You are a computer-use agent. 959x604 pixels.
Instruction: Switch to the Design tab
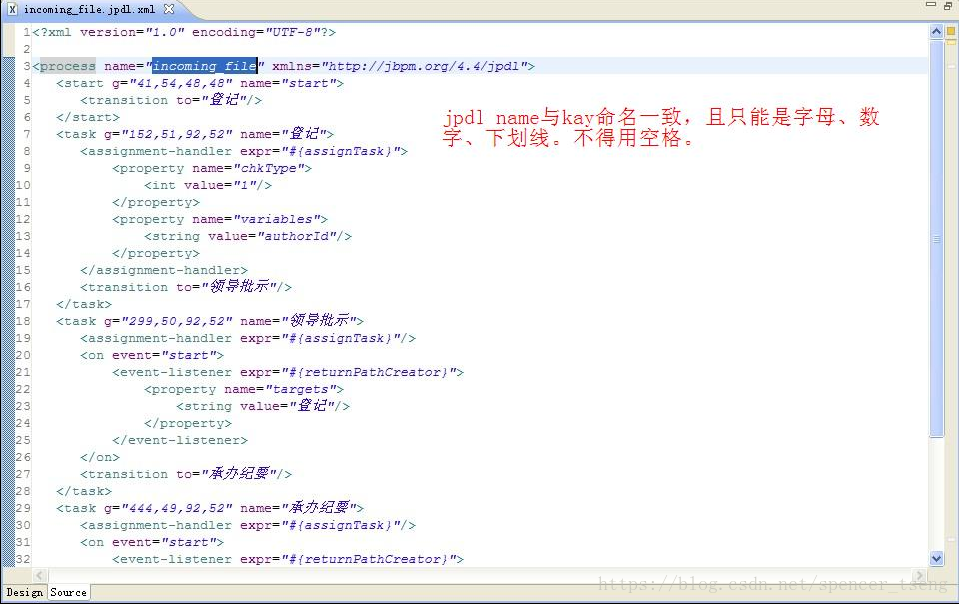pyautogui.click(x=24, y=592)
